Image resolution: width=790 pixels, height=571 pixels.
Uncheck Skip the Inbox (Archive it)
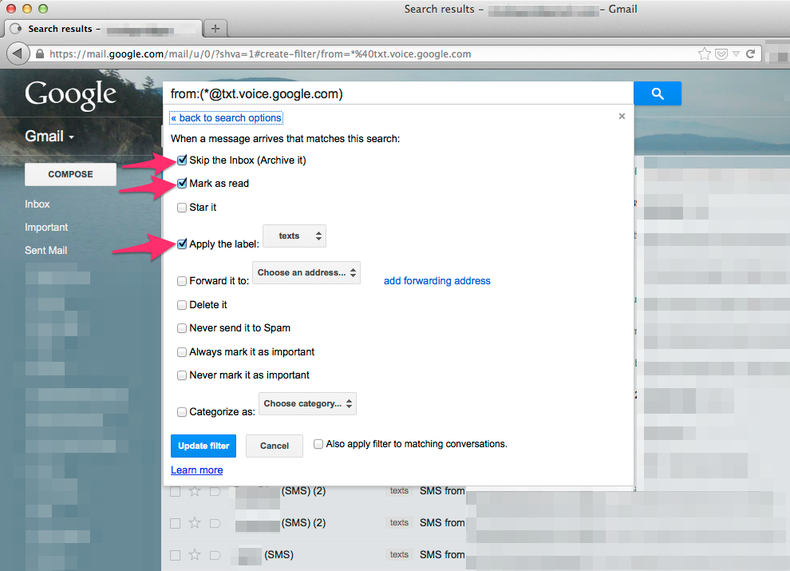(x=182, y=160)
